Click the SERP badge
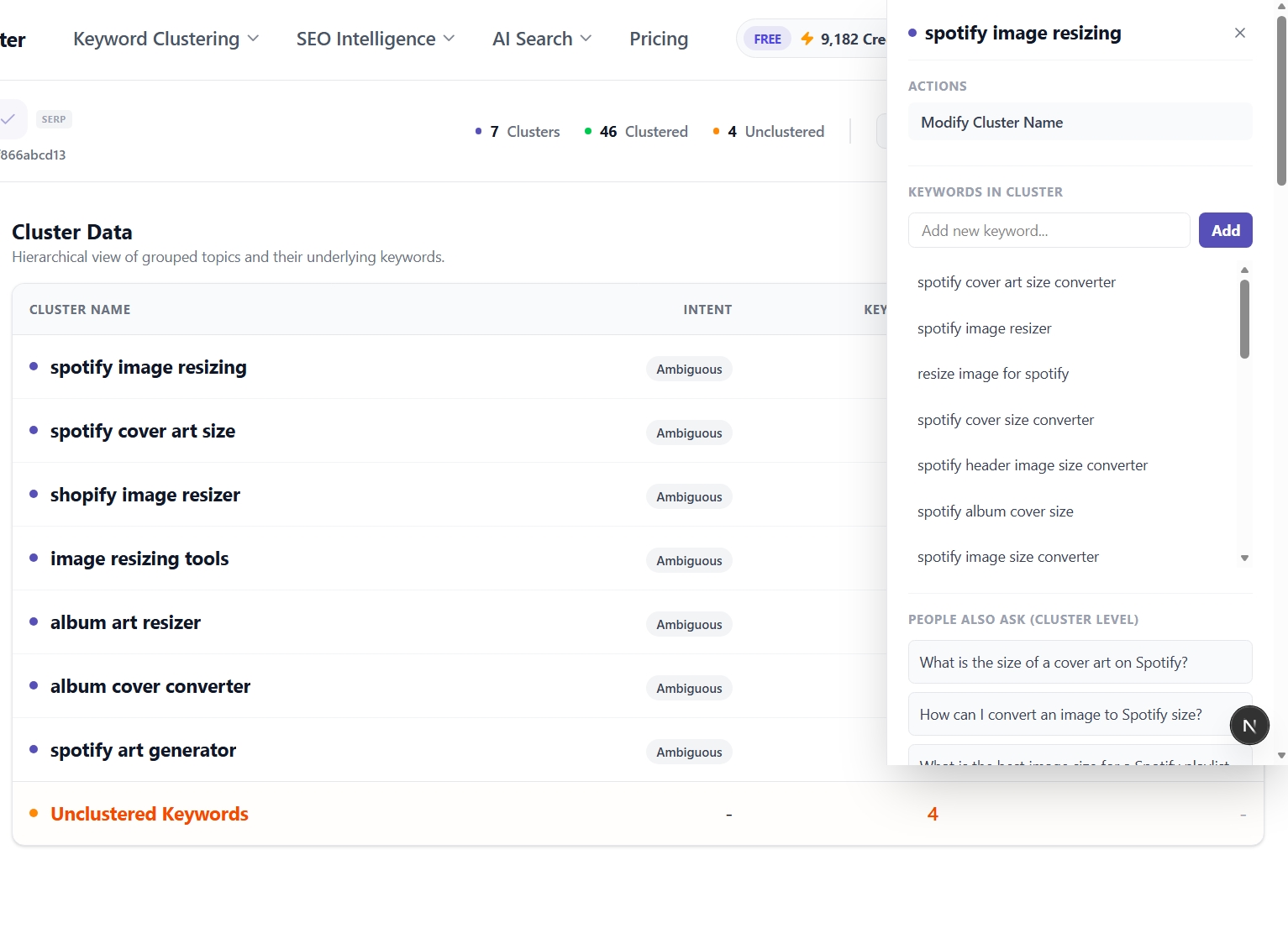1288x944 pixels. pos(54,119)
